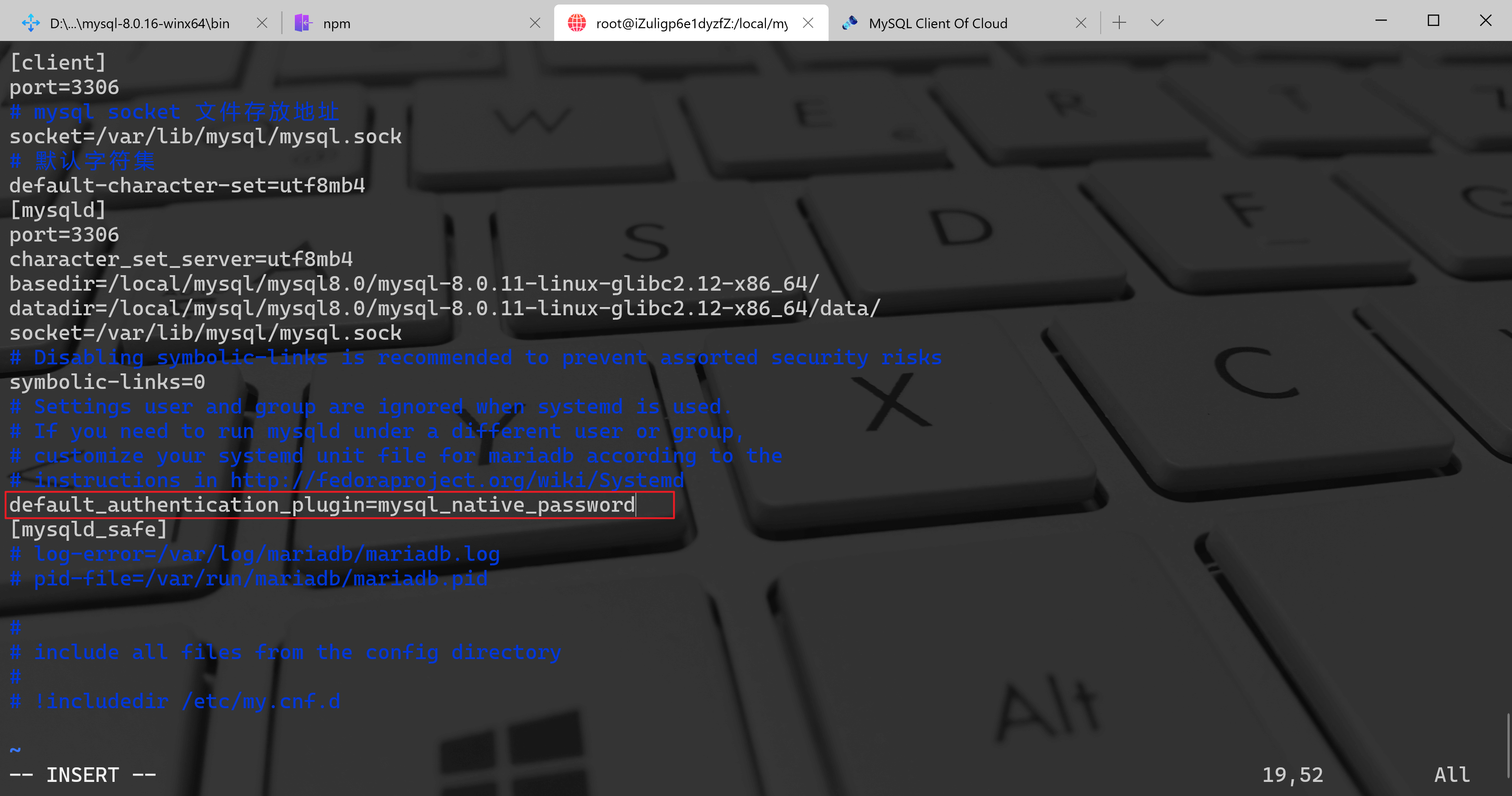Switch to MySQL Client Of Cloud tab
The width and height of the screenshot is (1512, 796).
[x=938, y=24]
